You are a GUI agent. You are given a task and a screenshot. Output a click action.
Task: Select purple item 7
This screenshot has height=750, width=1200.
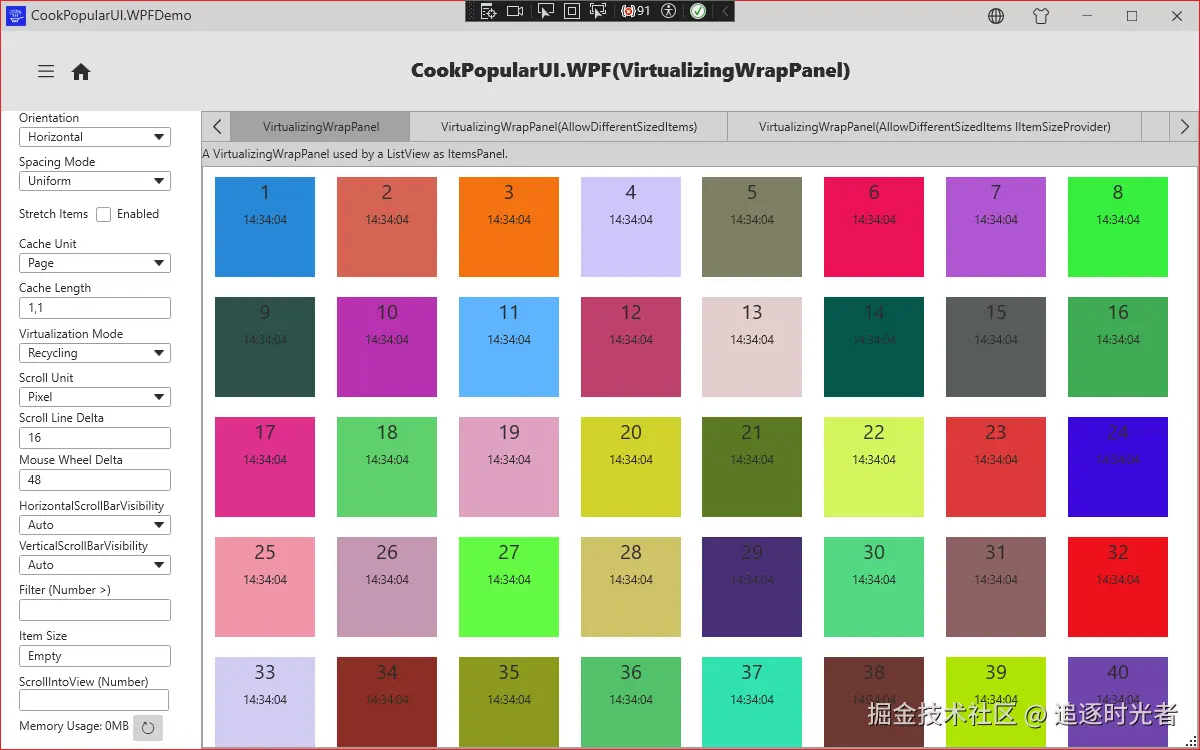[x=996, y=227]
